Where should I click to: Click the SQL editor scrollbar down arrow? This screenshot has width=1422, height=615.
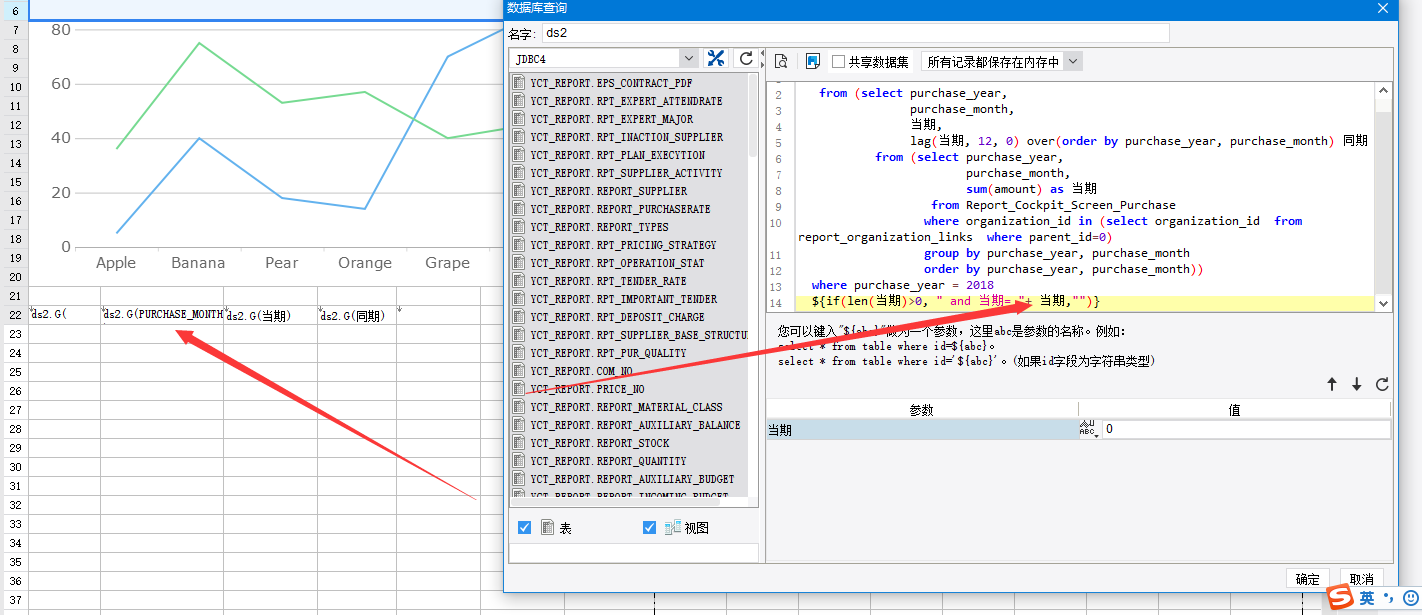[1383, 303]
